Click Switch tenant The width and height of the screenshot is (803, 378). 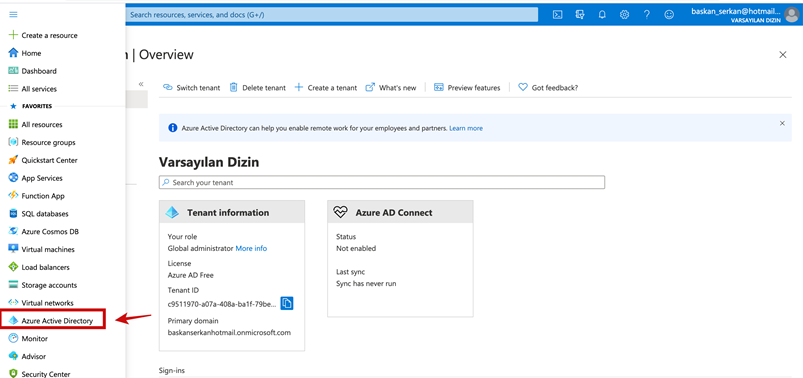(x=192, y=88)
